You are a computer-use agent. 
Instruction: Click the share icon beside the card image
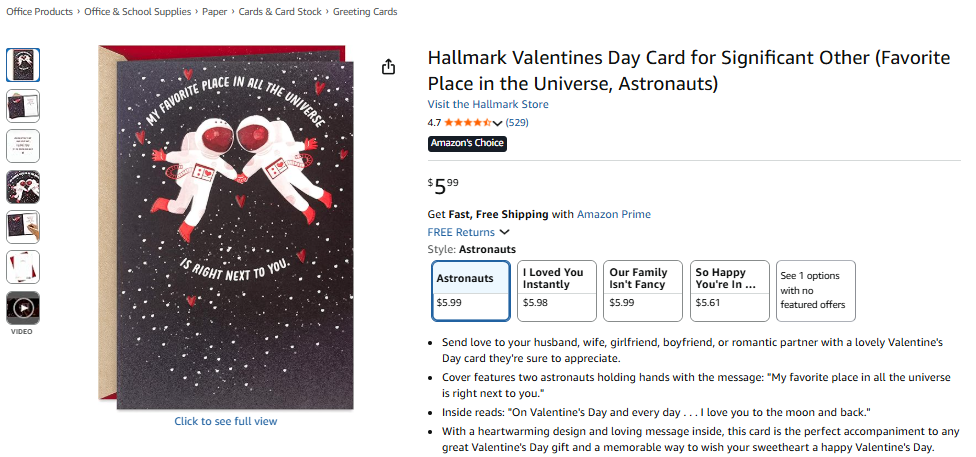pyautogui.click(x=389, y=67)
